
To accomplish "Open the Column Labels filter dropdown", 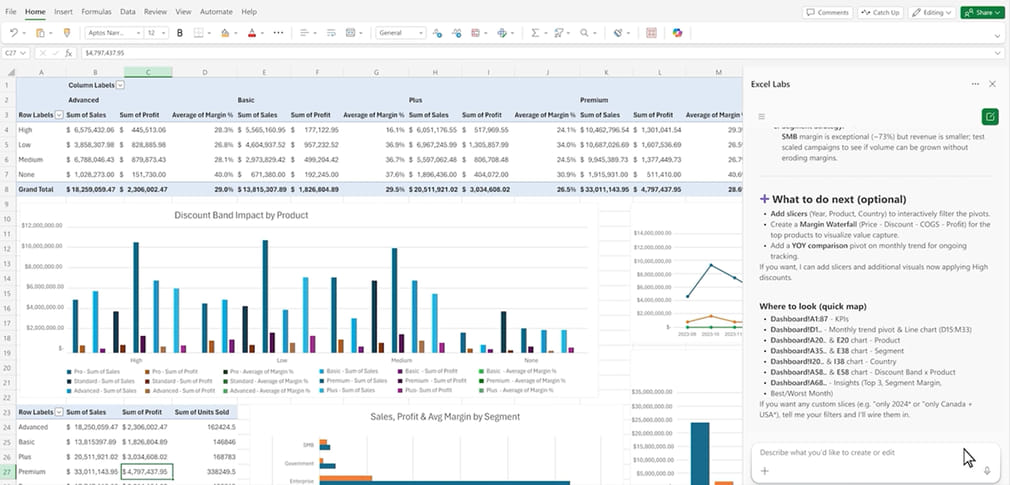I will 121,86.
